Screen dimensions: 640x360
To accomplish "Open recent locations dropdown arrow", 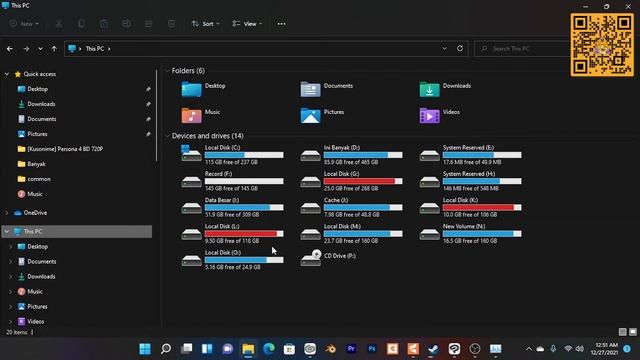I will point(40,49).
